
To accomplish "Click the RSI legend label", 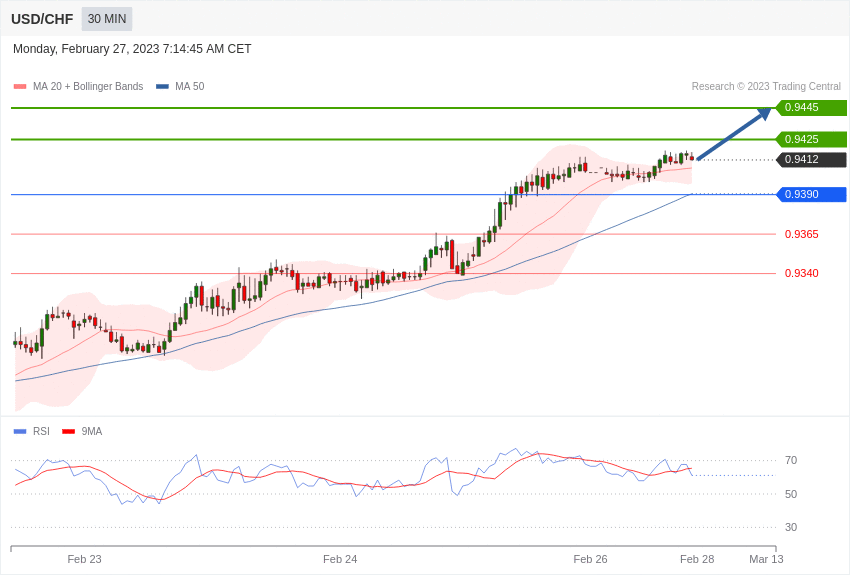I will pos(41,431).
